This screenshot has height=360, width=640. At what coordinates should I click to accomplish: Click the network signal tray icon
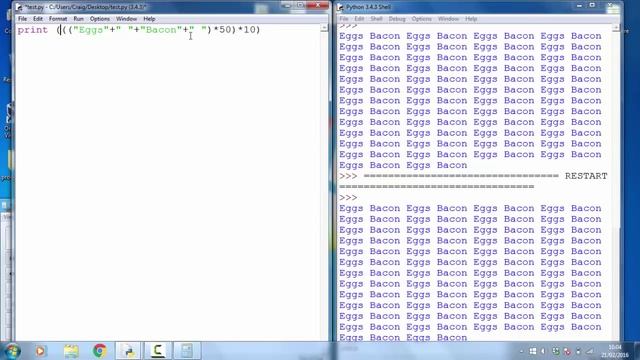tap(590, 351)
